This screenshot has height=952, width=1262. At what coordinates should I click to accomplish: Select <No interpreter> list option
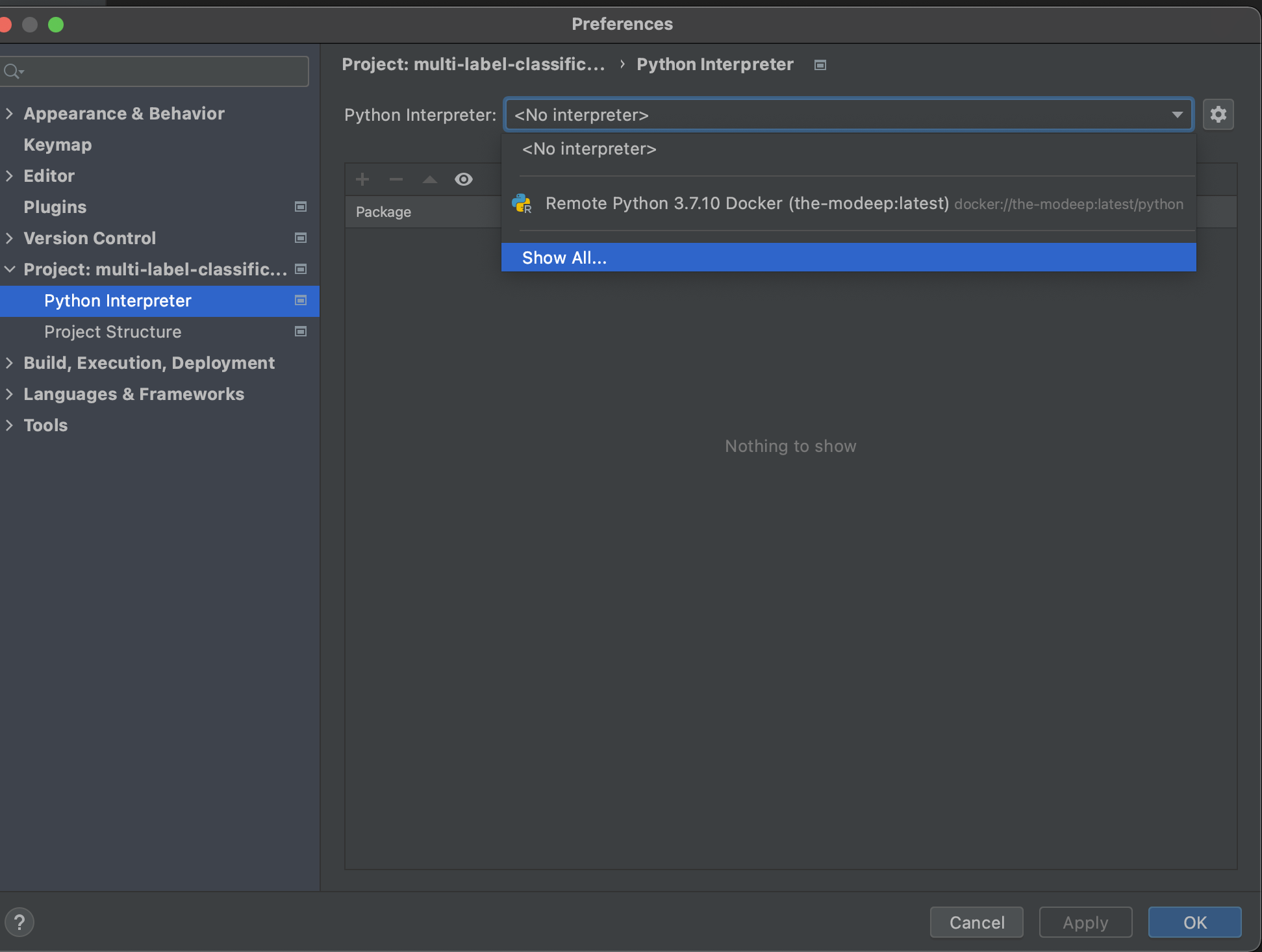click(589, 149)
